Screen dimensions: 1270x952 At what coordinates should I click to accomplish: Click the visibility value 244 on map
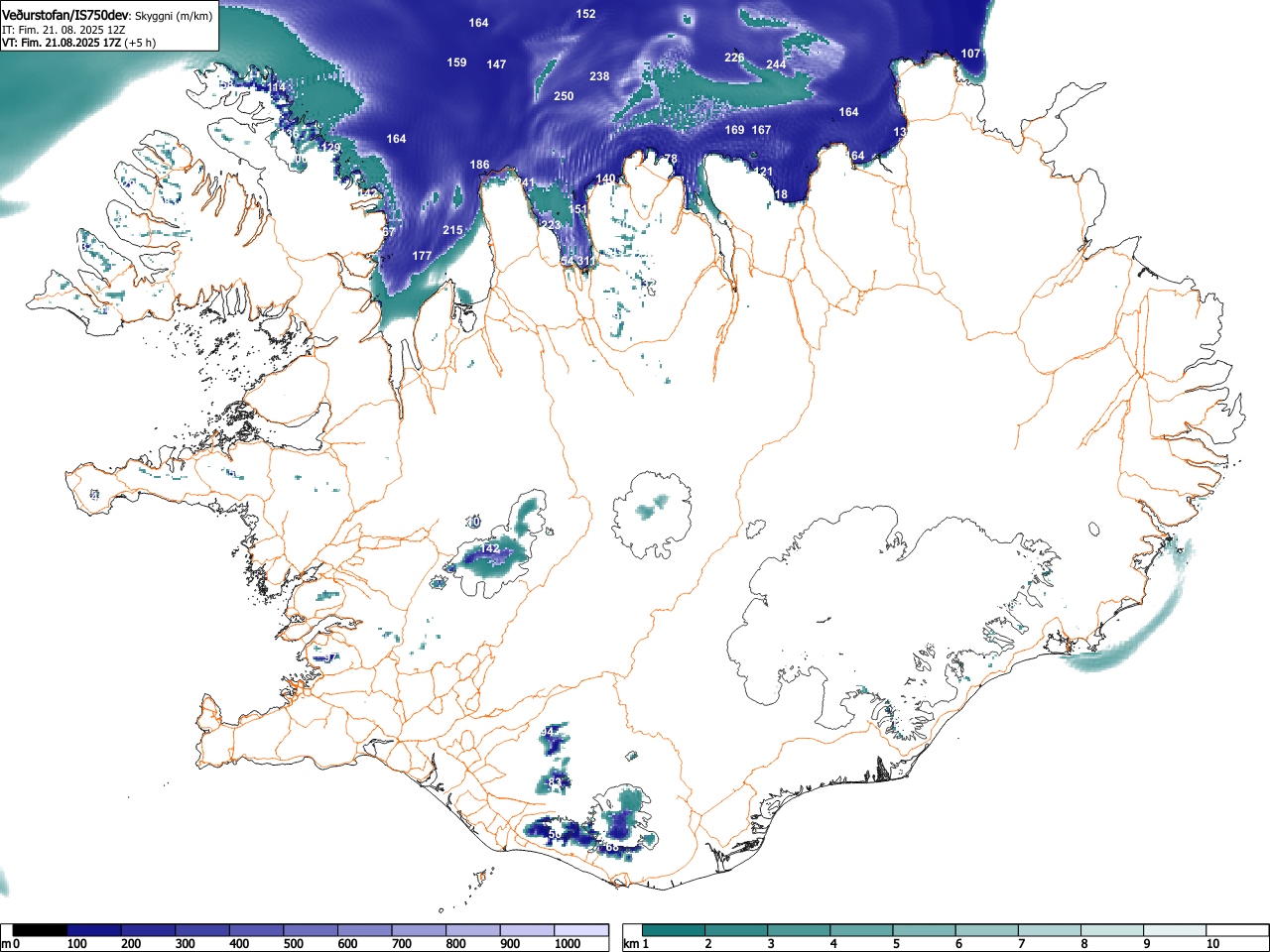(776, 64)
